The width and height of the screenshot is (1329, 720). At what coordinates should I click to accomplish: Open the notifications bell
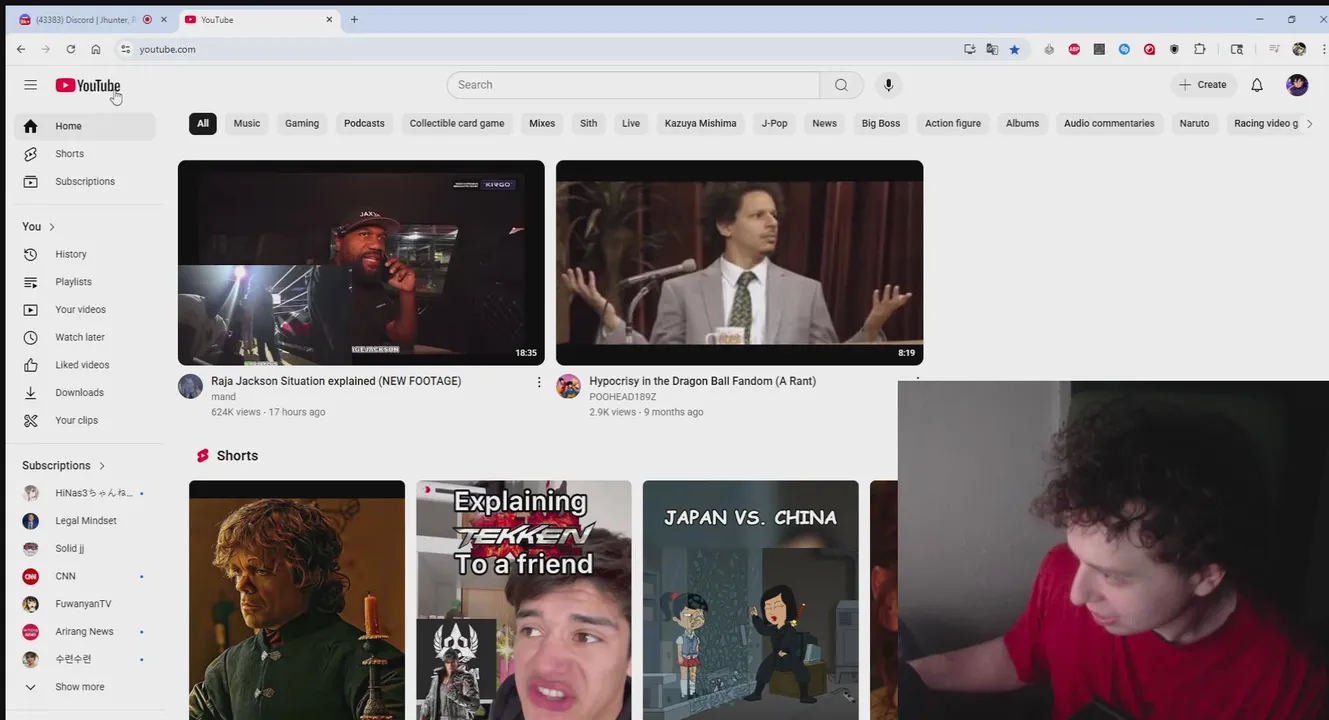point(1257,85)
